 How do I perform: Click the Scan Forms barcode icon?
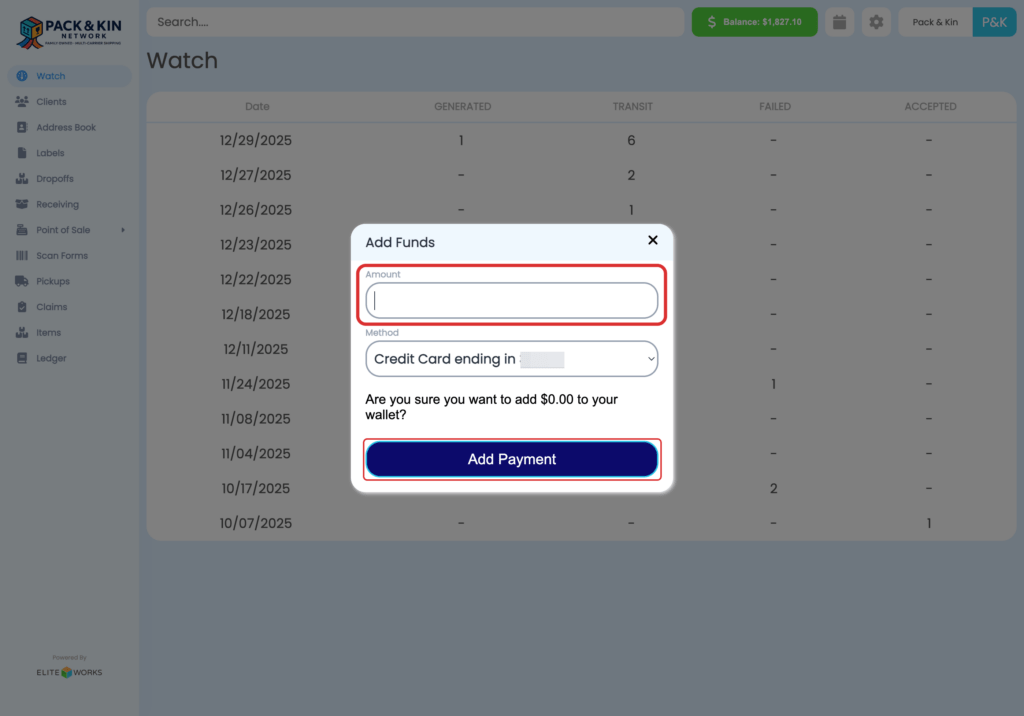(x=22, y=256)
